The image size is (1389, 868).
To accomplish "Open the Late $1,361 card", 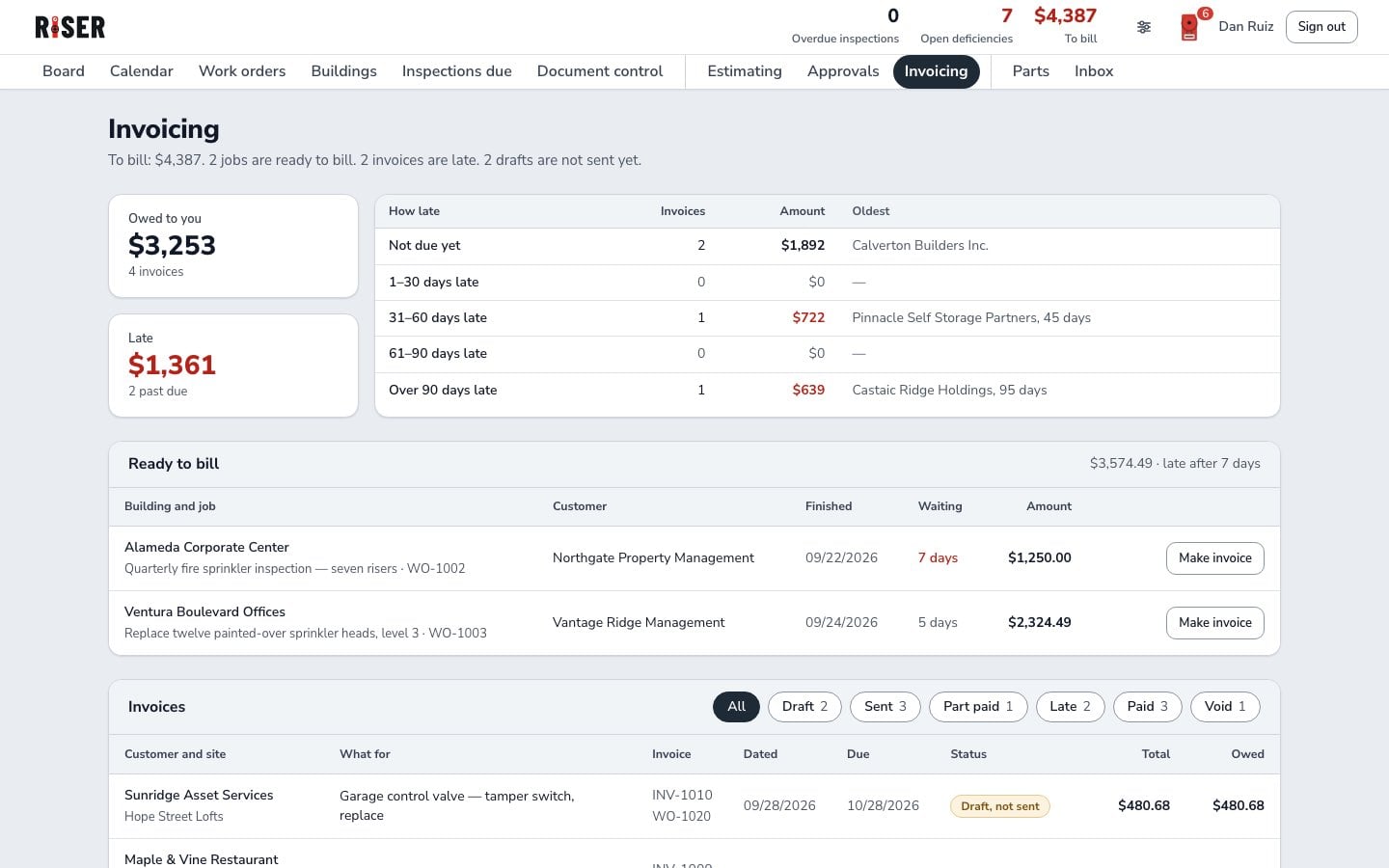I will pos(233,366).
